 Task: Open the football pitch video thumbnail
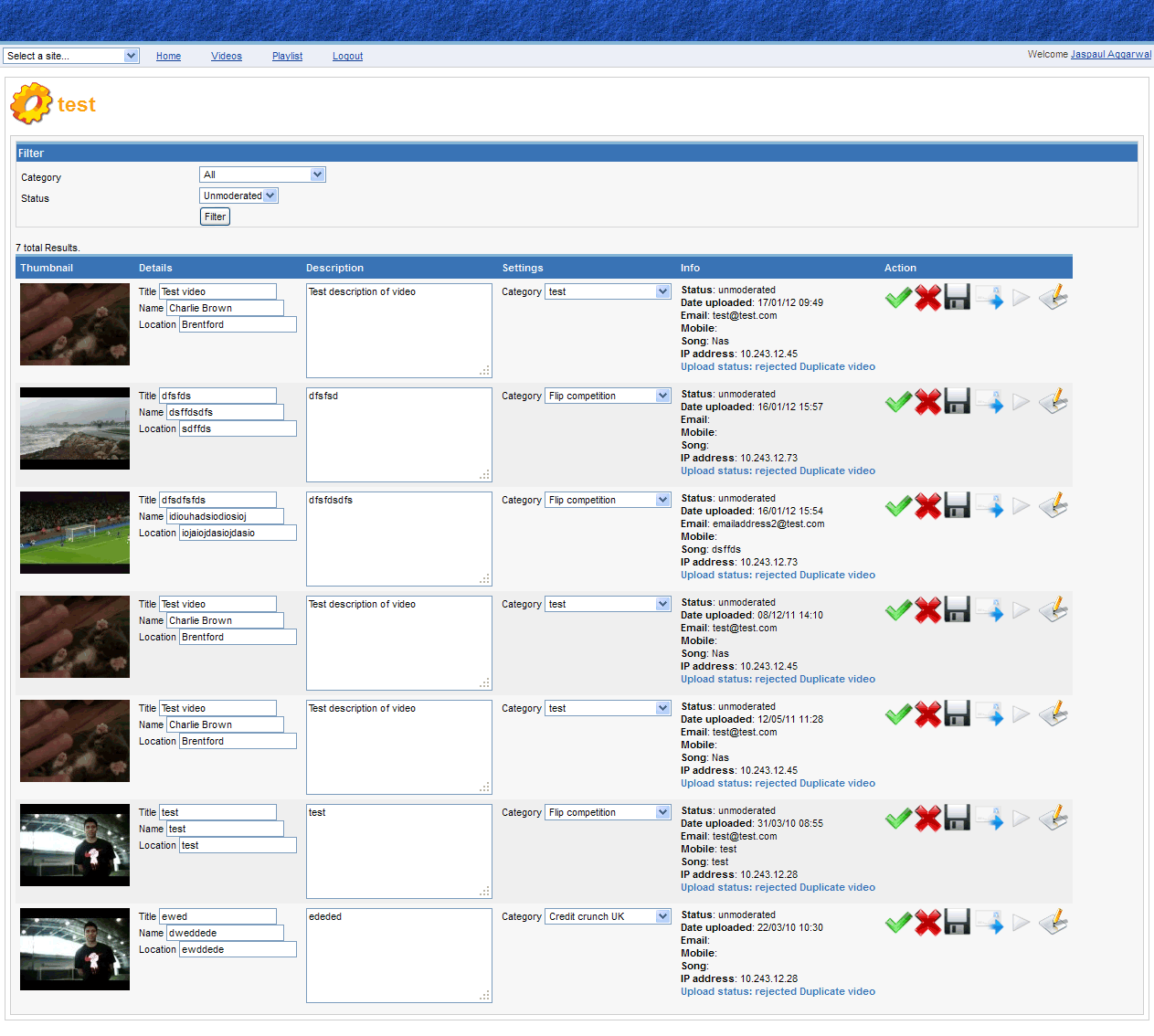75,533
